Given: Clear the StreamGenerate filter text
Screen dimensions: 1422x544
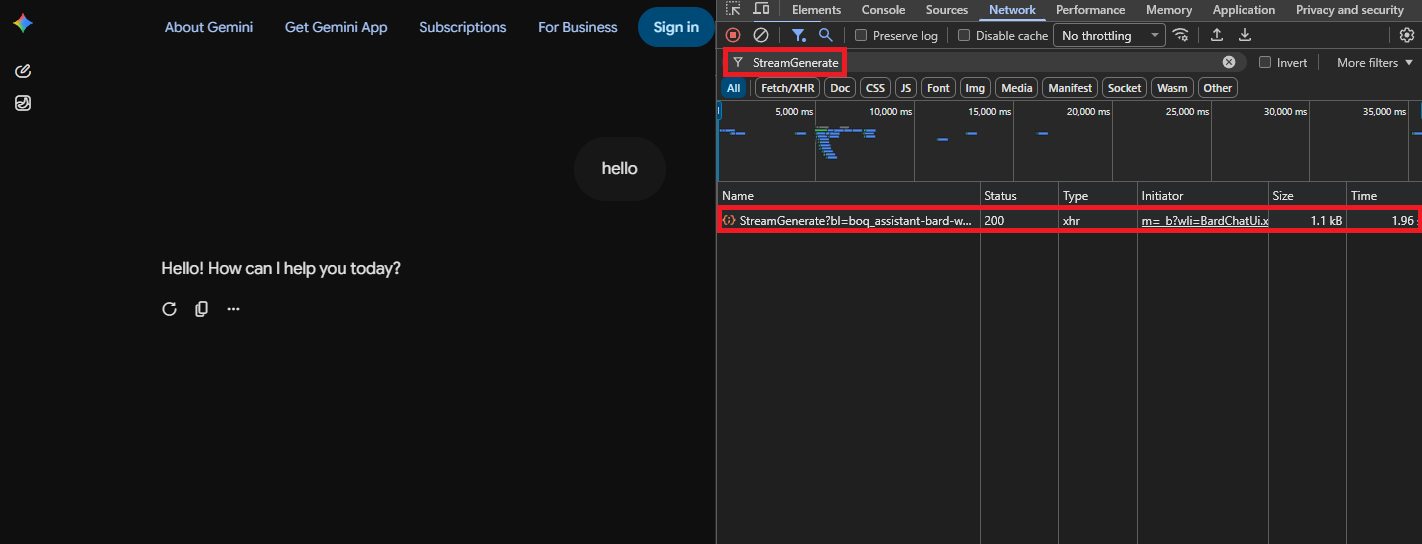Looking at the screenshot, I should 1229,62.
